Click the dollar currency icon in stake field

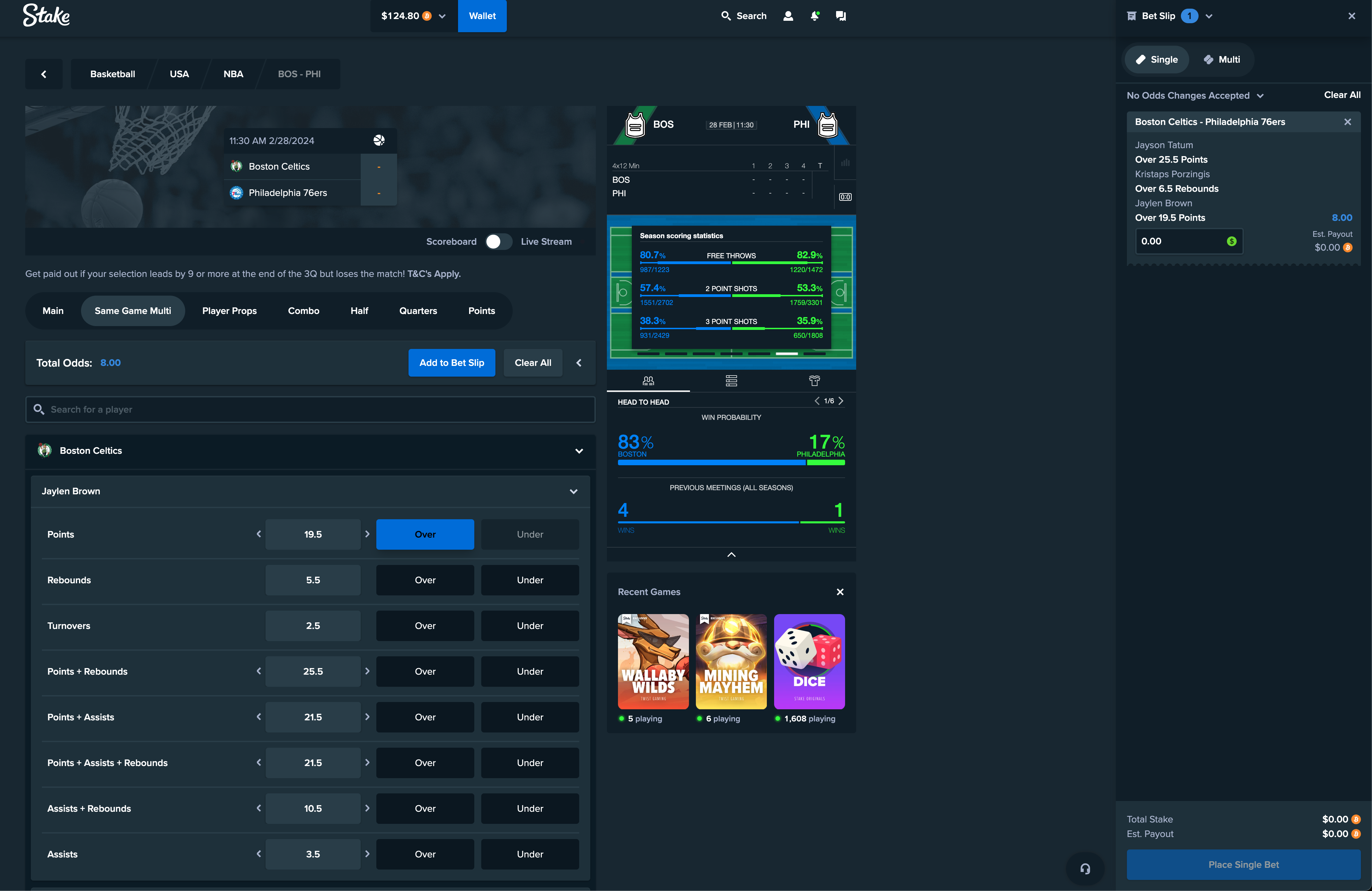pos(1232,242)
